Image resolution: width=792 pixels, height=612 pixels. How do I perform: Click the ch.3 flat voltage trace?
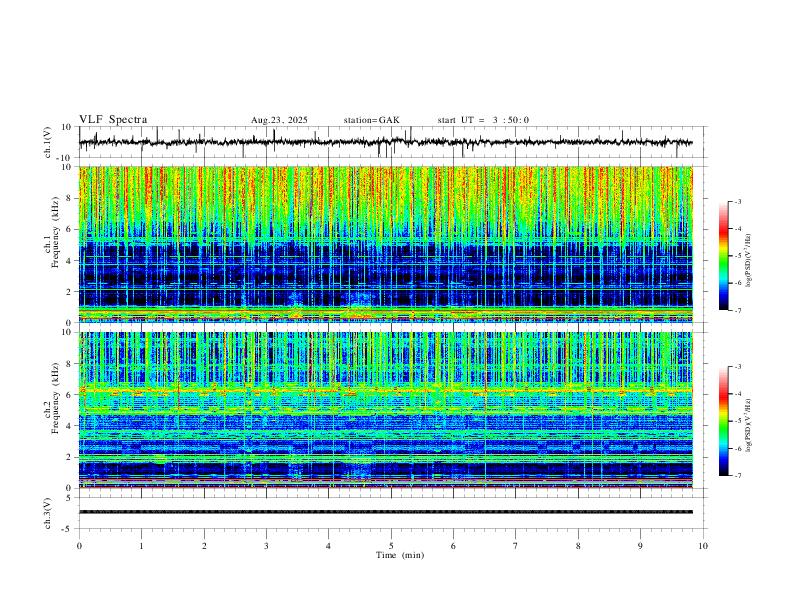click(x=385, y=512)
